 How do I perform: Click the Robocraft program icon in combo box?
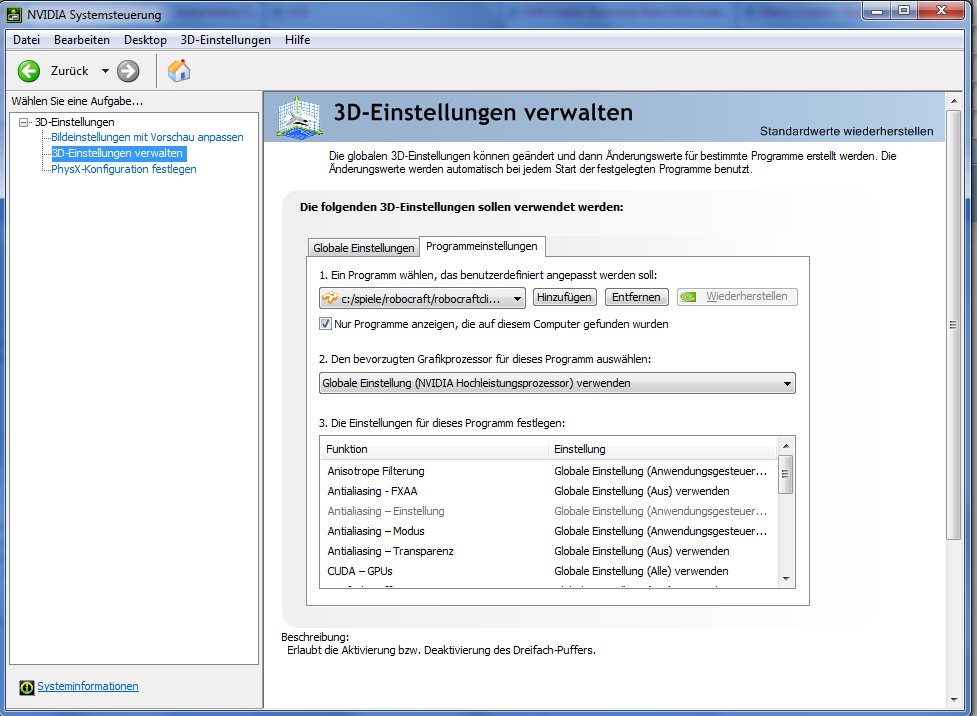330,298
